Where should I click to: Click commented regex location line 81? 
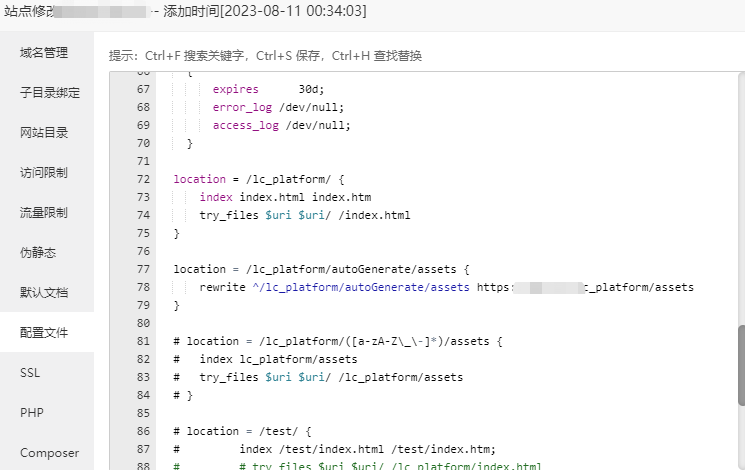pos(338,341)
